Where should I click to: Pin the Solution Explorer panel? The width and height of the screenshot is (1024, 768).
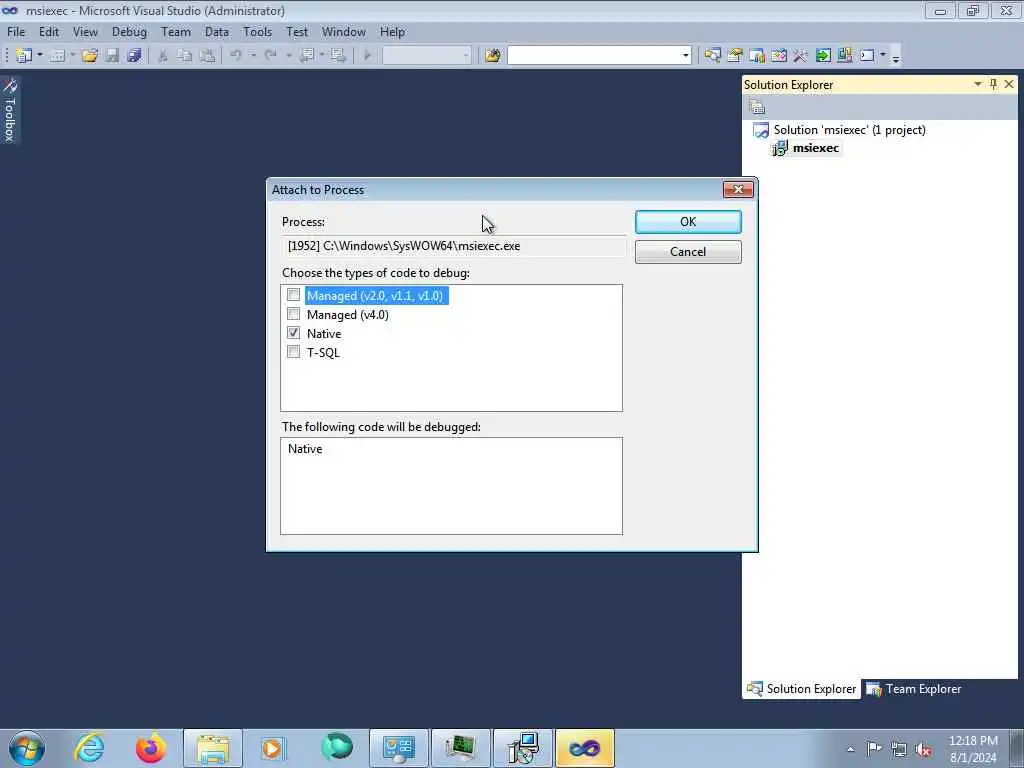point(993,84)
